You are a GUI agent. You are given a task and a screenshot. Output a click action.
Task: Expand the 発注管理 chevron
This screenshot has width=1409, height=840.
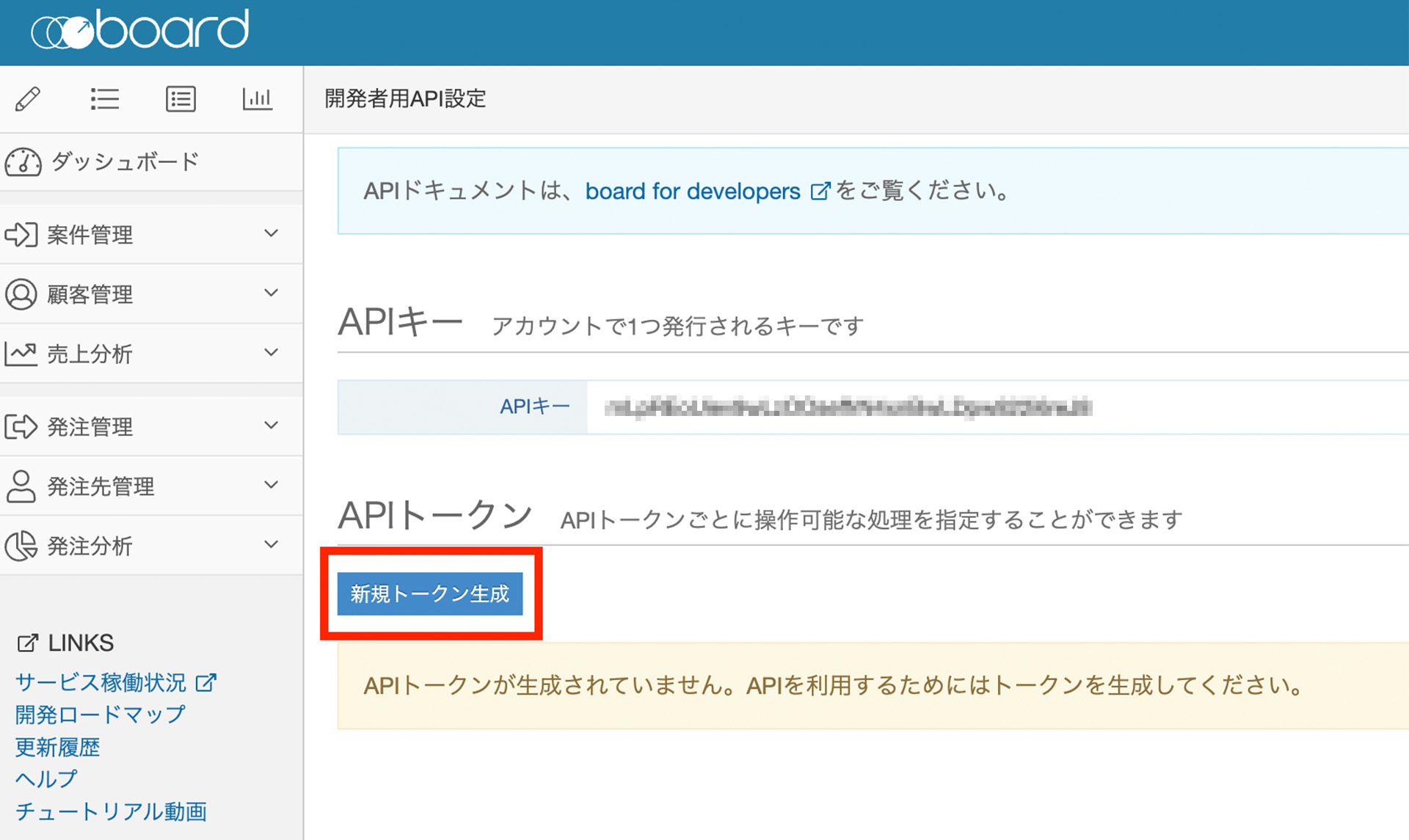click(272, 426)
